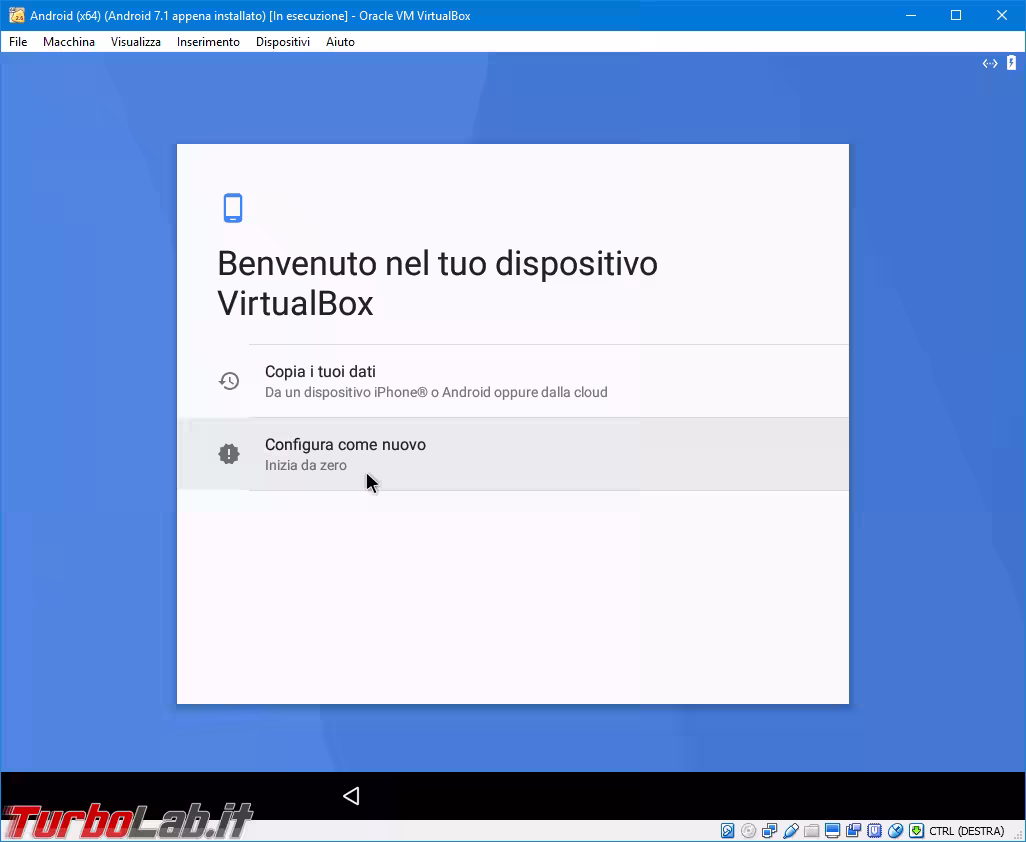1026x842 pixels.
Task: Click the Android ethernet connection indicator
Action: tap(990, 64)
